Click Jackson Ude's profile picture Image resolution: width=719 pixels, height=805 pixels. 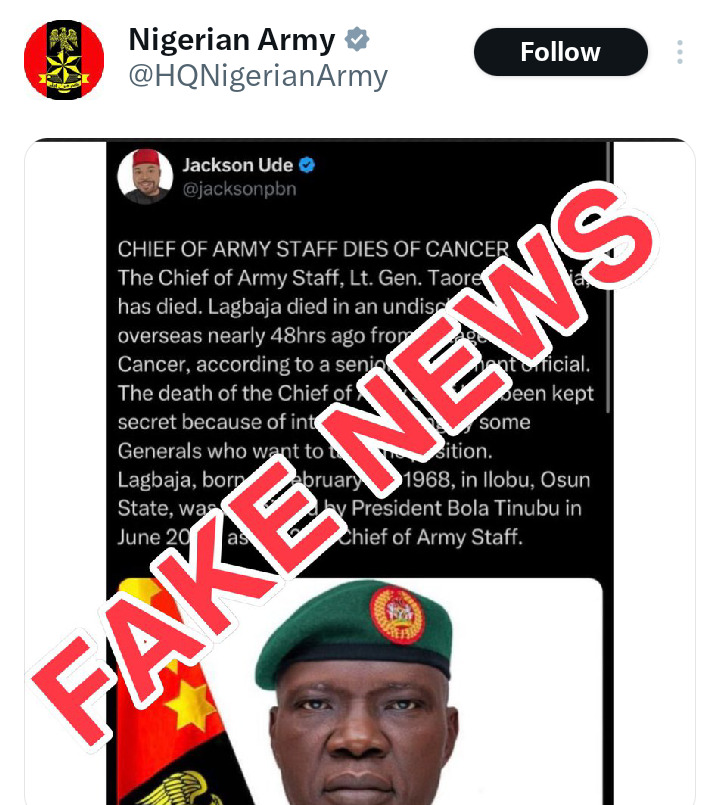point(145,177)
